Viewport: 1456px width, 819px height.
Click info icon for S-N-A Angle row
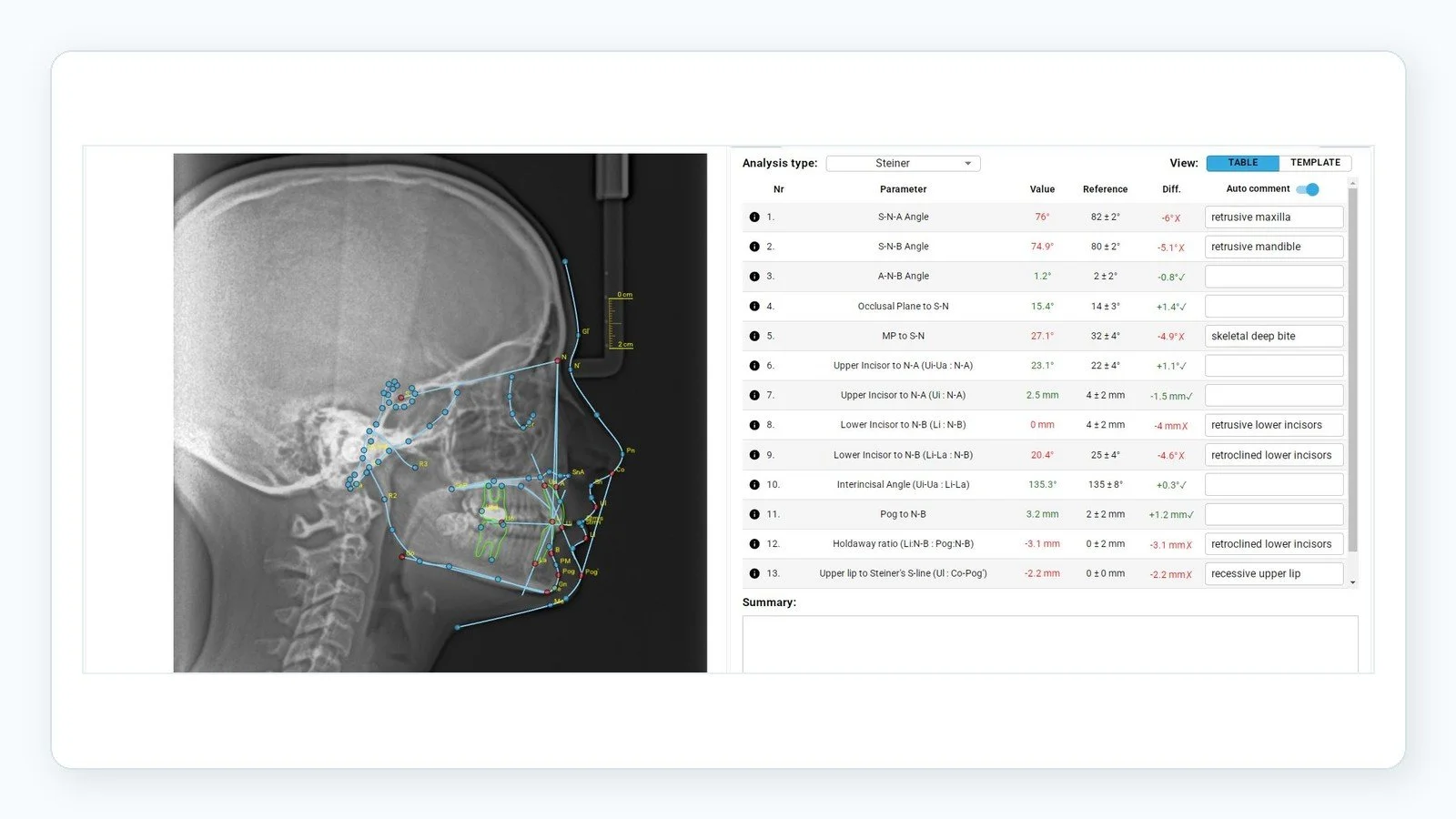(x=754, y=217)
